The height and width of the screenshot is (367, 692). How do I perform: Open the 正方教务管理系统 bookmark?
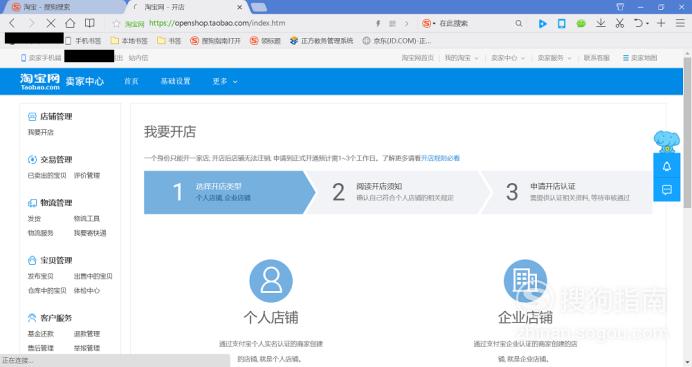tap(322, 41)
